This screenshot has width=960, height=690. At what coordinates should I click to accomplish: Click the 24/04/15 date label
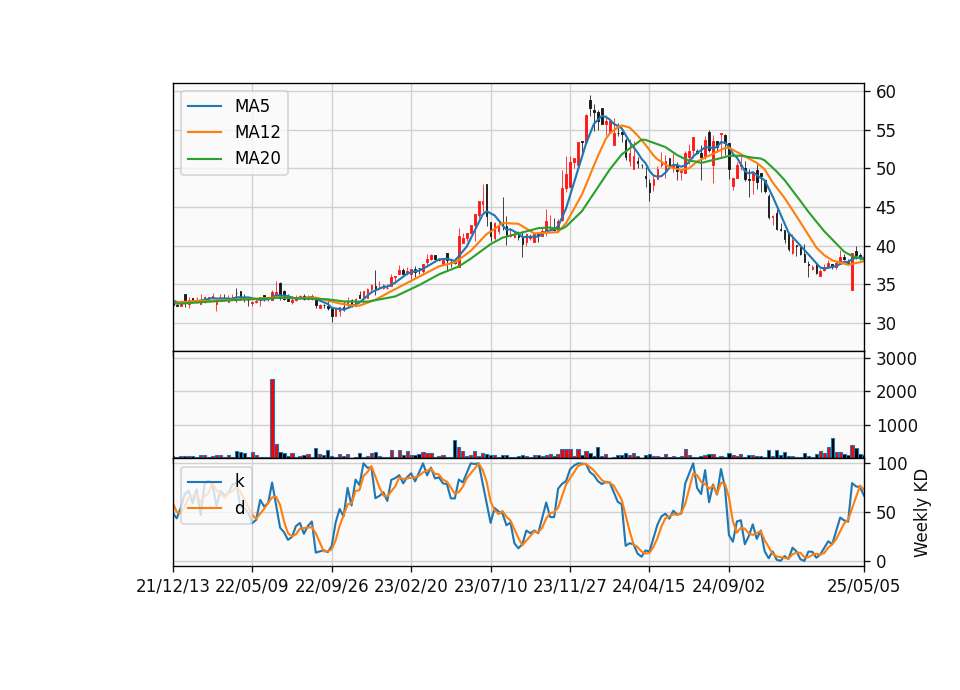pyautogui.click(x=648, y=586)
